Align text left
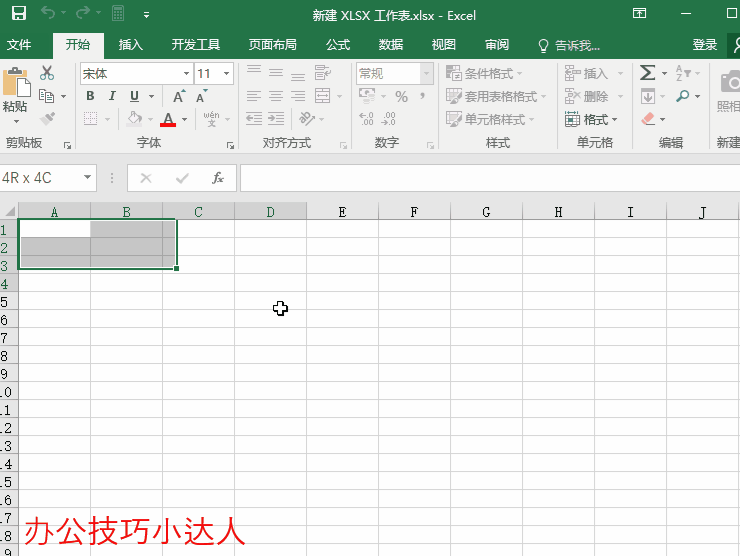This screenshot has width=740, height=556. coord(254,96)
